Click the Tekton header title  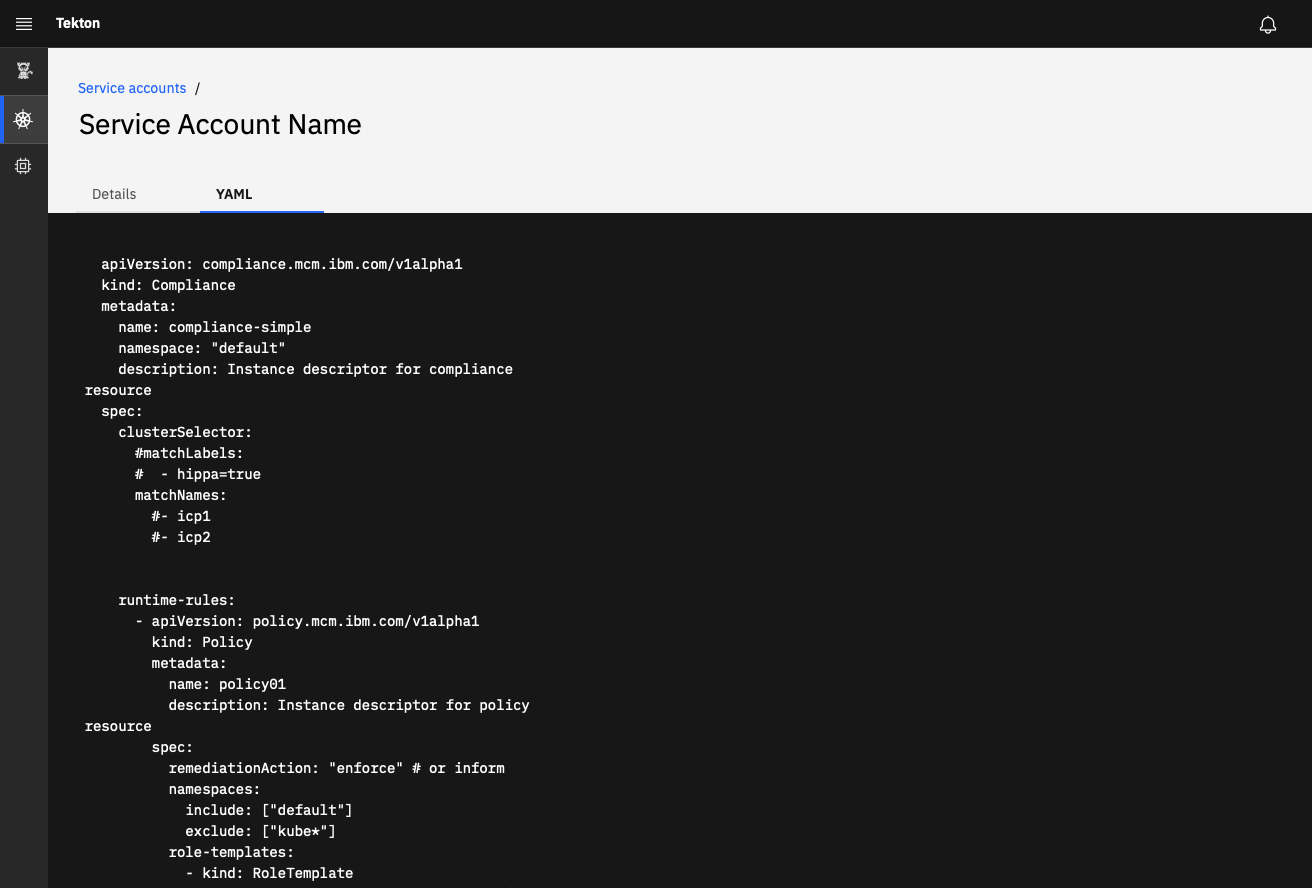click(x=78, y=23)
